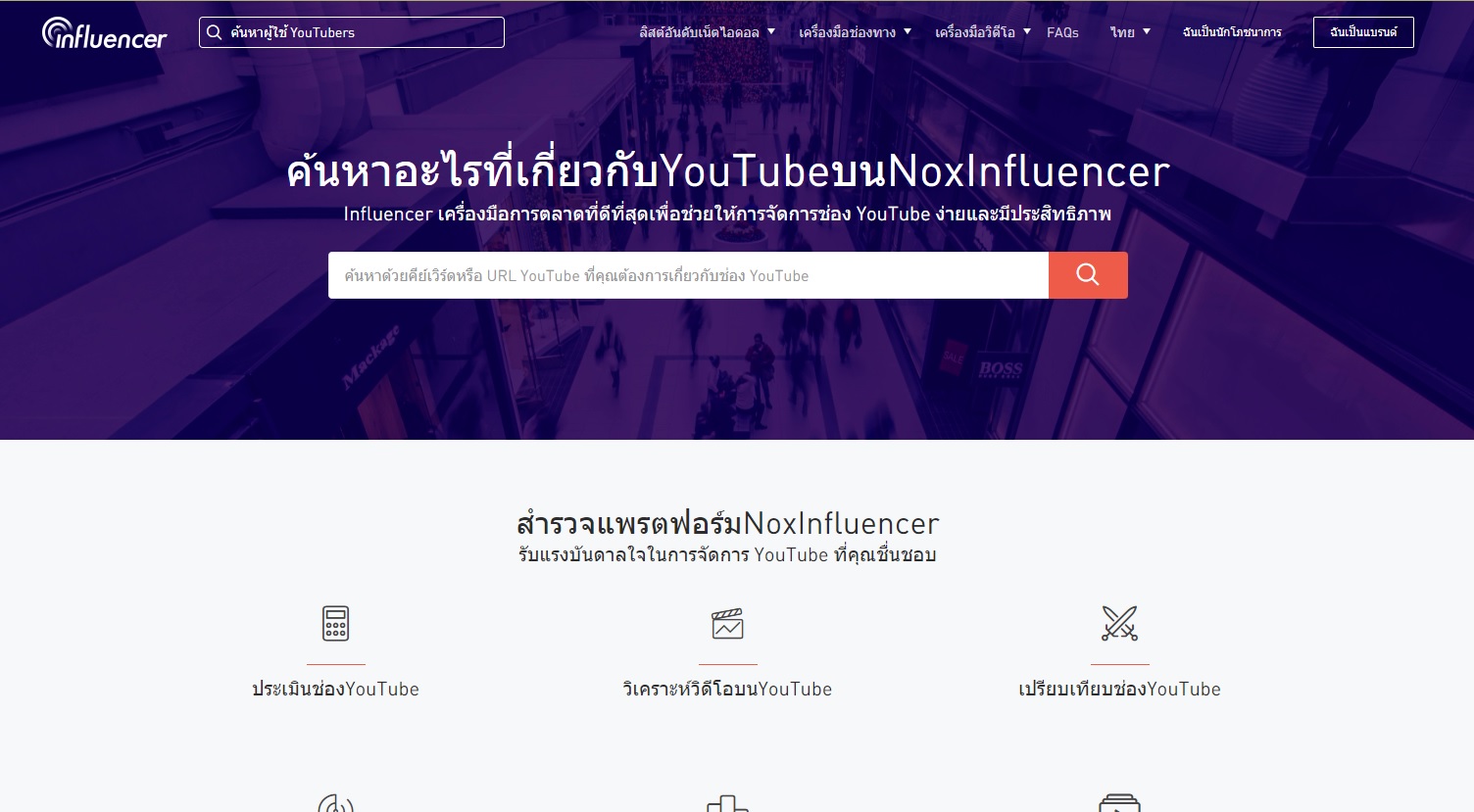The width and height of the screenshot is (1474, 812).
Task: Click the video analytics clapperboard icon
Action: [x=727, y=623]
